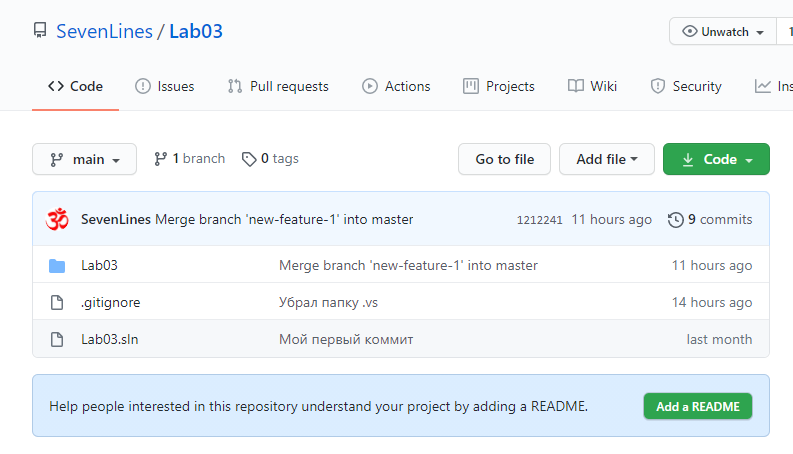793x454 pixels.
Task: Switch to the Projects tab
Action: click(499, 86)
